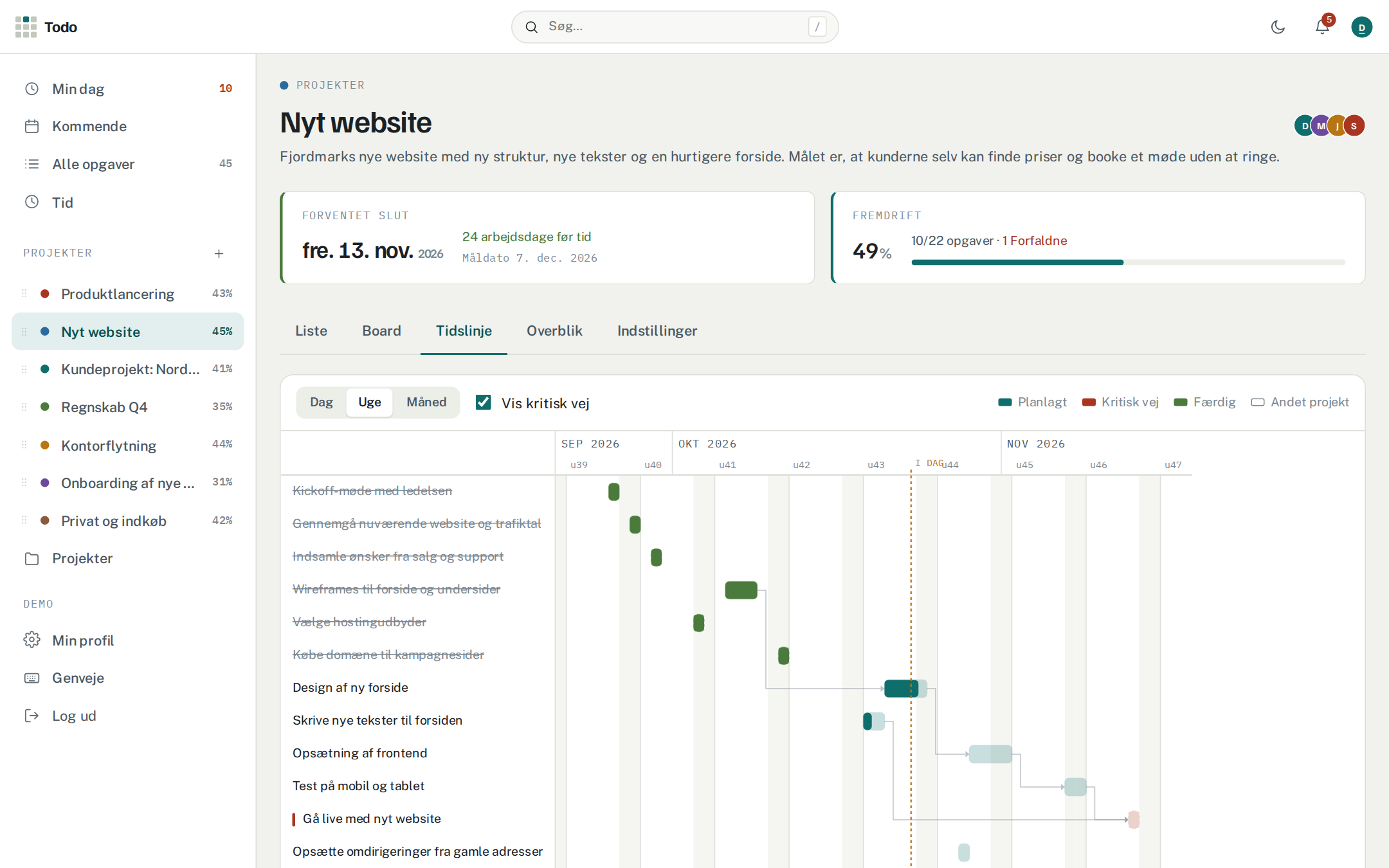1389x868 pixels.
Task: Open Overblik tab
Action: click(x=554, y=331)
